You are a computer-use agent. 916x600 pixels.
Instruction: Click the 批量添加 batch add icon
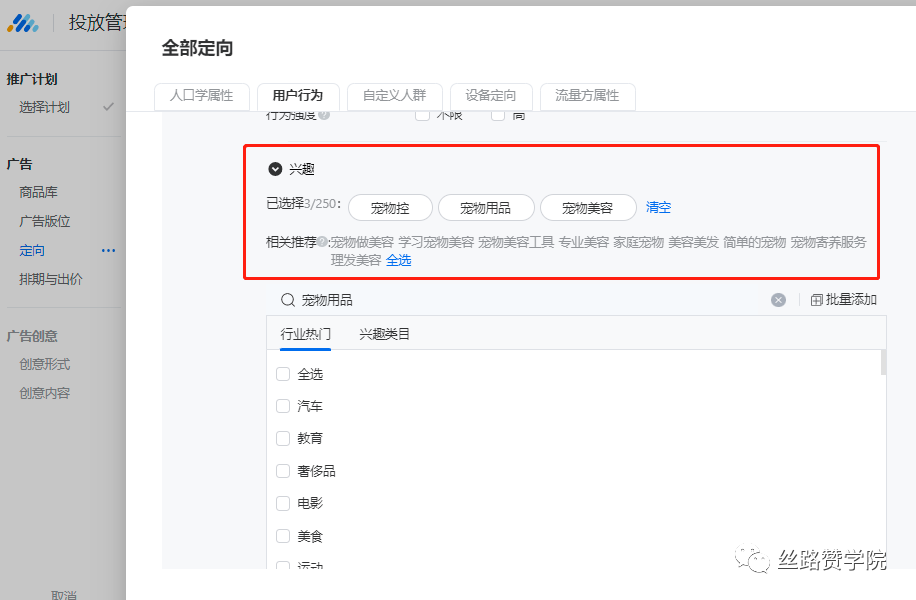817,300
